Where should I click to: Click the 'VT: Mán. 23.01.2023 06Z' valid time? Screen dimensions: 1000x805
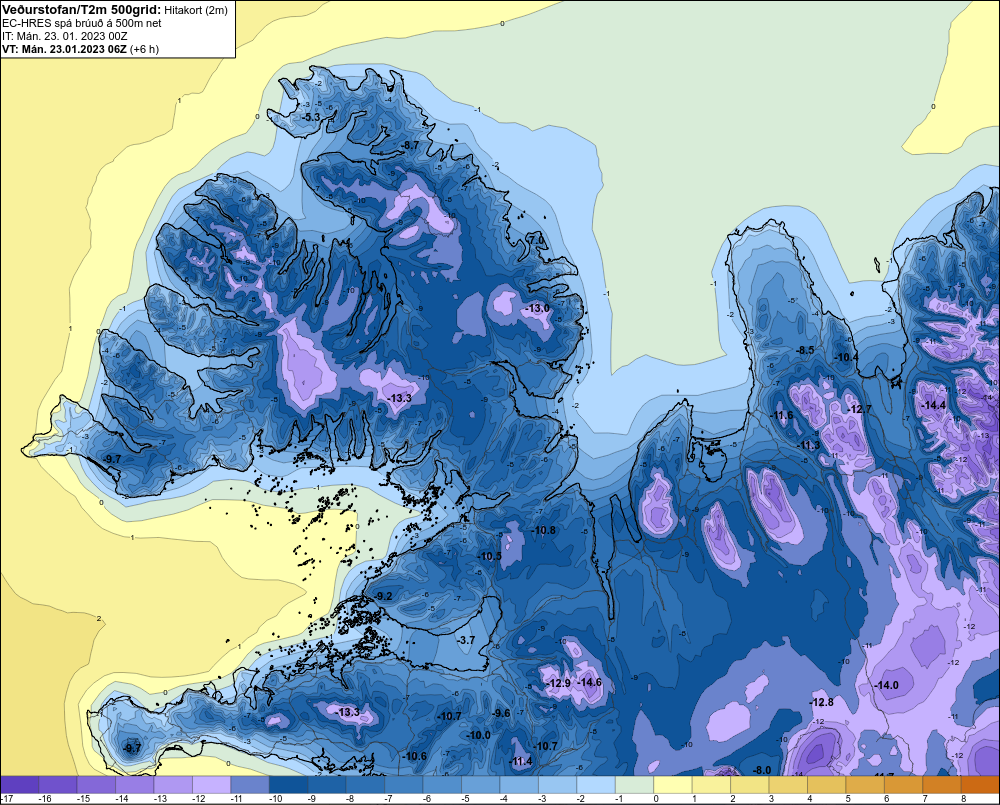click(x=64, y=49)
